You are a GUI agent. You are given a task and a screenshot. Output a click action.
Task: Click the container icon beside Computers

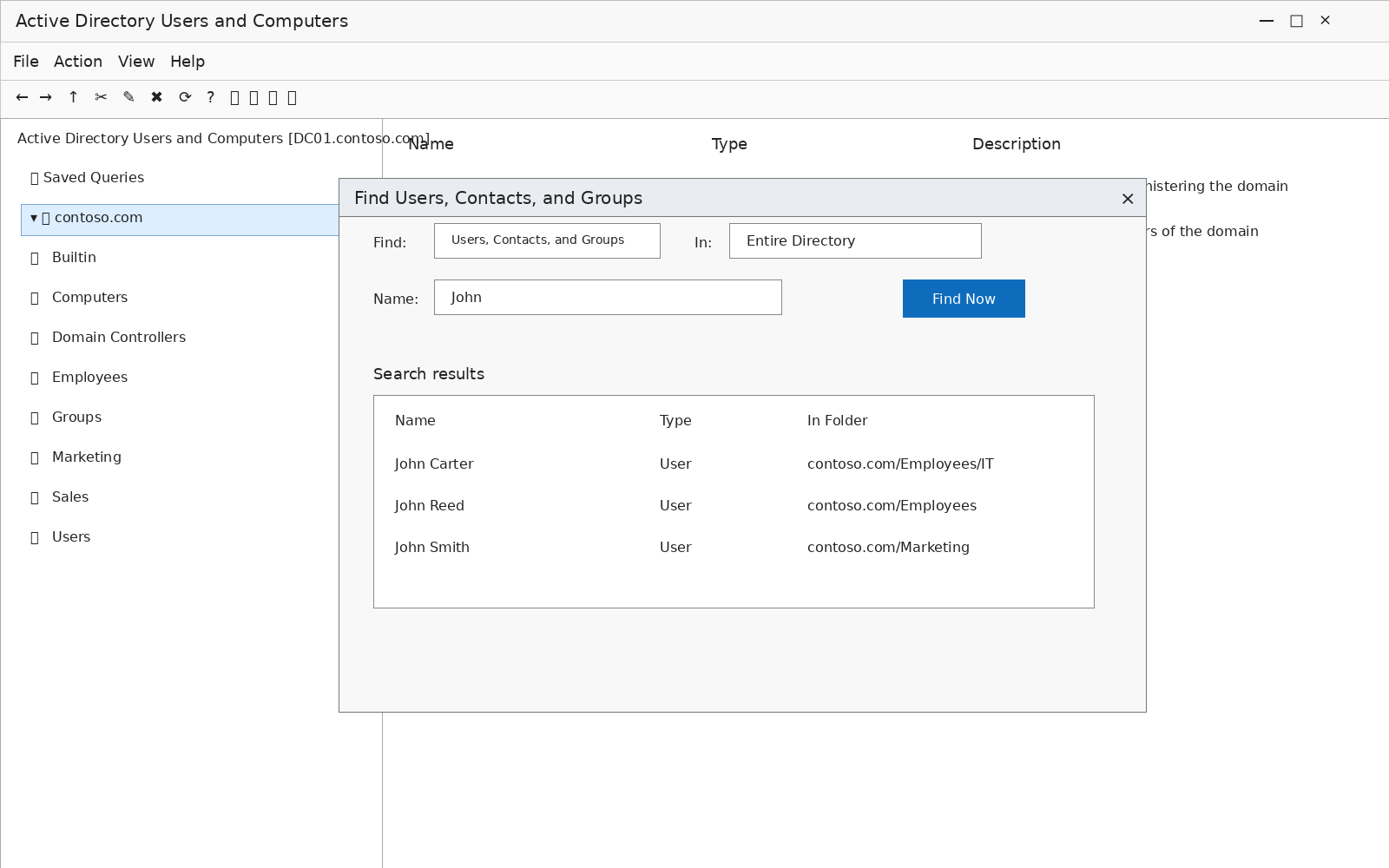(x=35, y=298)
